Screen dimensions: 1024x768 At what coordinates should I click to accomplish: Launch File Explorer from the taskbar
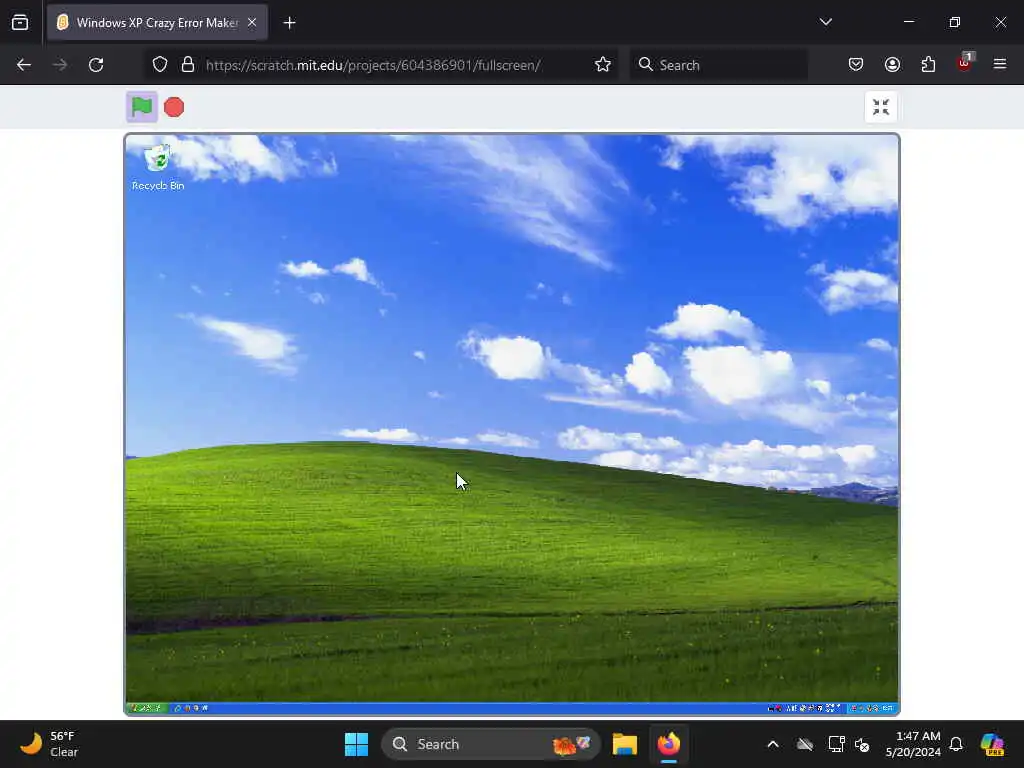[x=625, y=744]
